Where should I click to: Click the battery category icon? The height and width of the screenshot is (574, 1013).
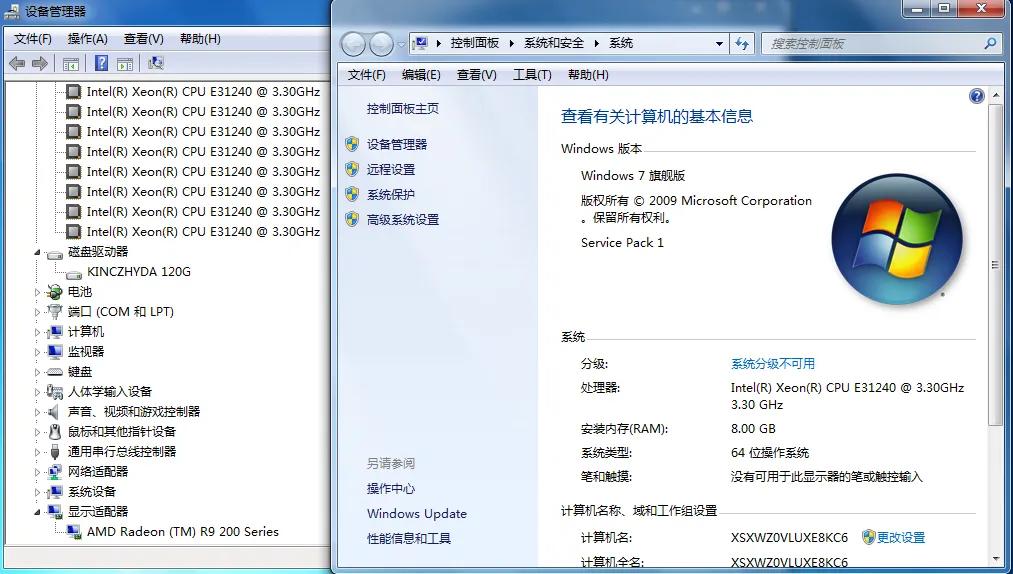[55, 292]
